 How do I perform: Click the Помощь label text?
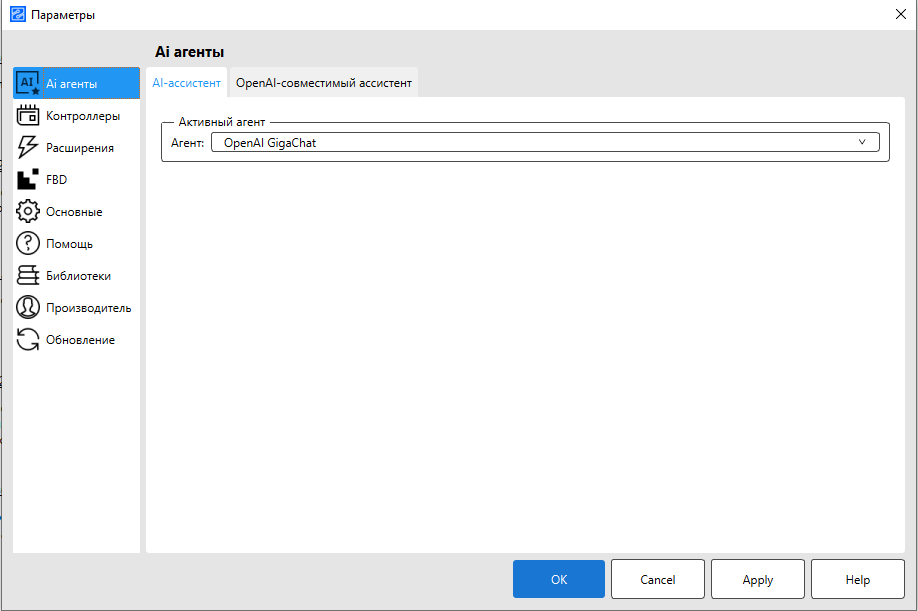pos(69,244)
